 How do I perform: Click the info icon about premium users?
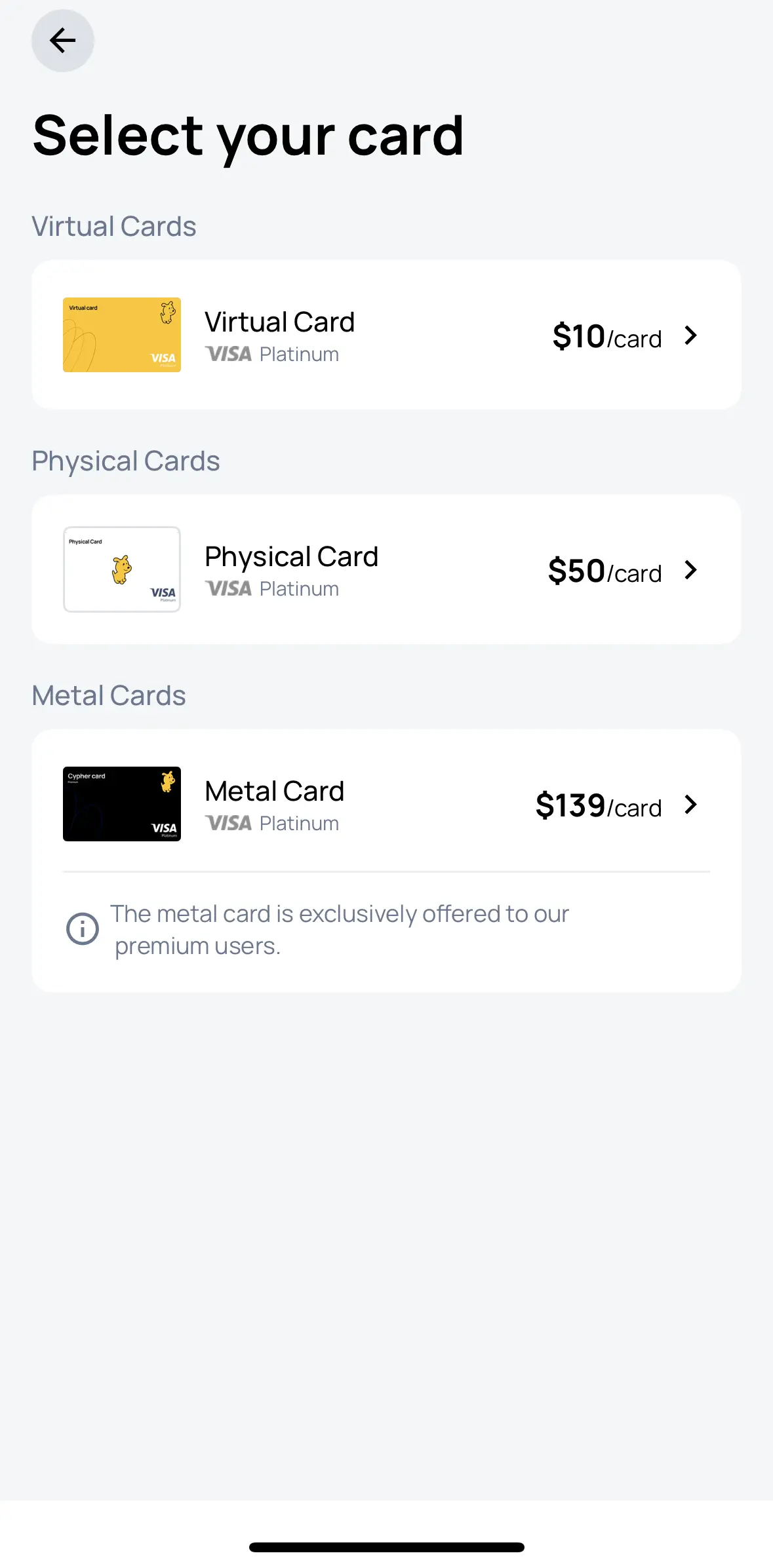[83, 928]
